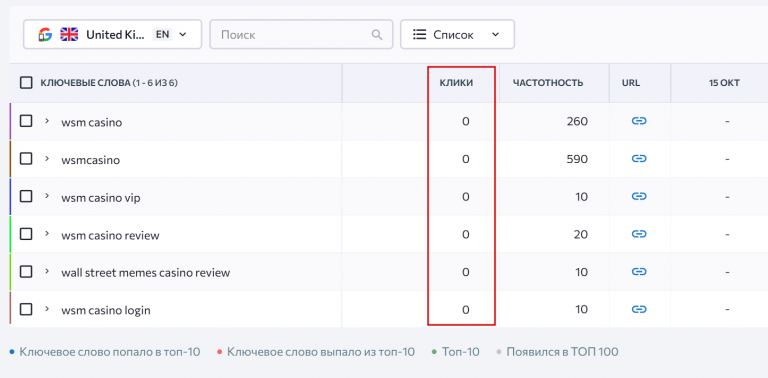The height and width of the screenshot is (378, 768).
Task: Click keyword wall street memes casino review
Action: coord(145,273)
